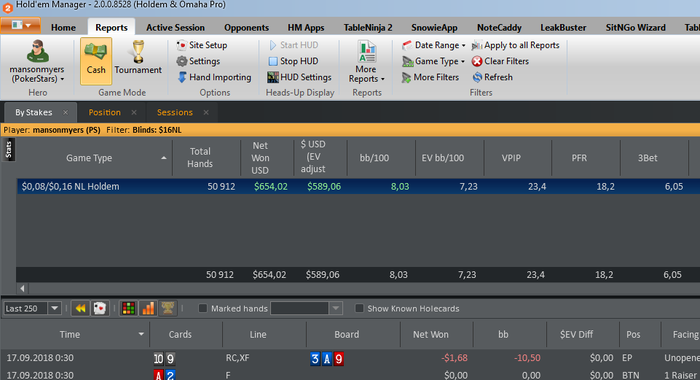Click the orange bar chart icon
Viewport: 700px width, 380px height.
pyautogui.click(x=148, y=309)
